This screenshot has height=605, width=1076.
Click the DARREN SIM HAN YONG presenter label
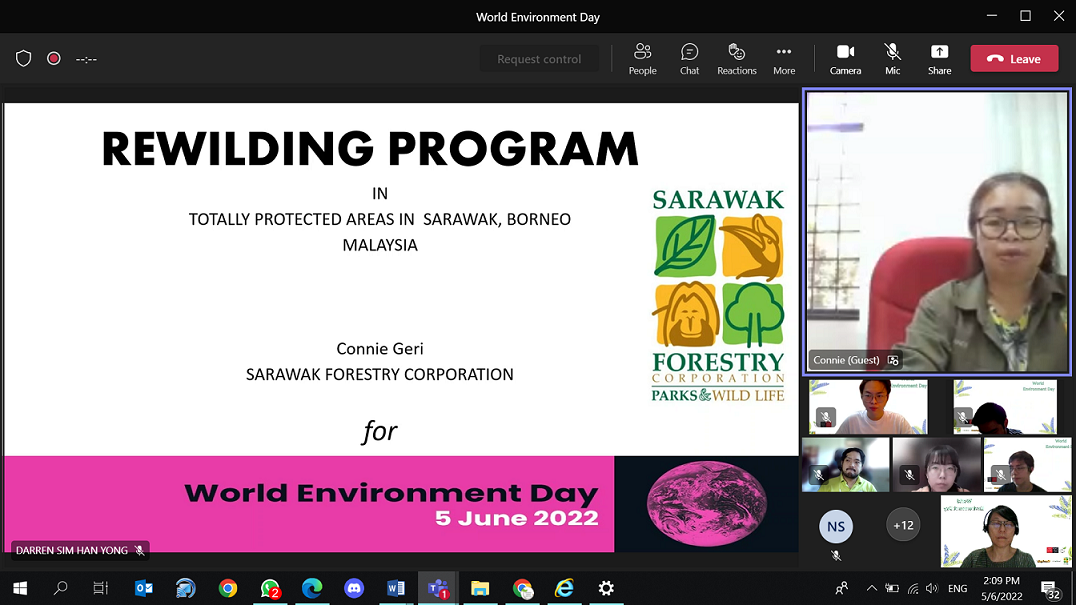[80, 550]
